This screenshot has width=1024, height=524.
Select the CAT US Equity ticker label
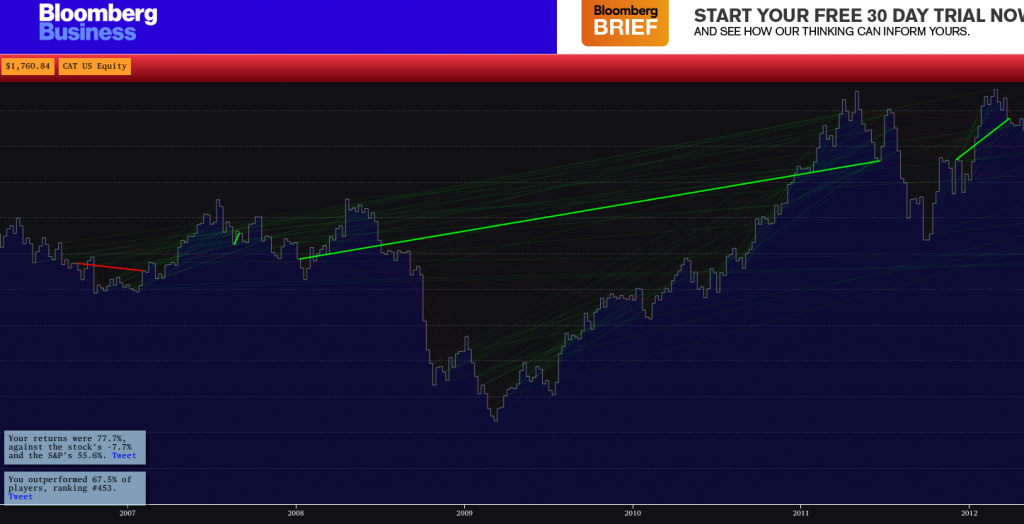94,66
